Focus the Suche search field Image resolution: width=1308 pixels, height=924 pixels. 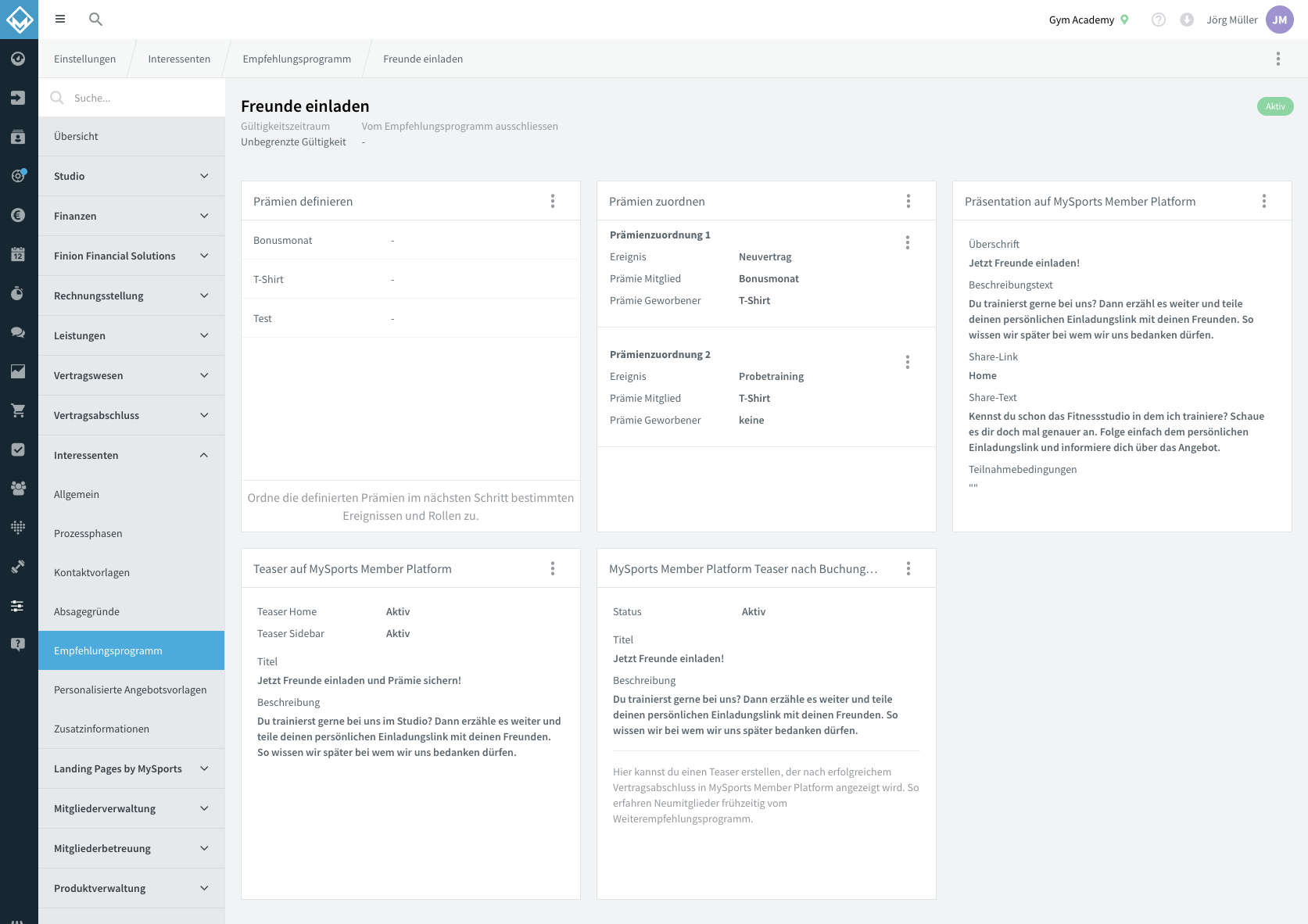131,98
